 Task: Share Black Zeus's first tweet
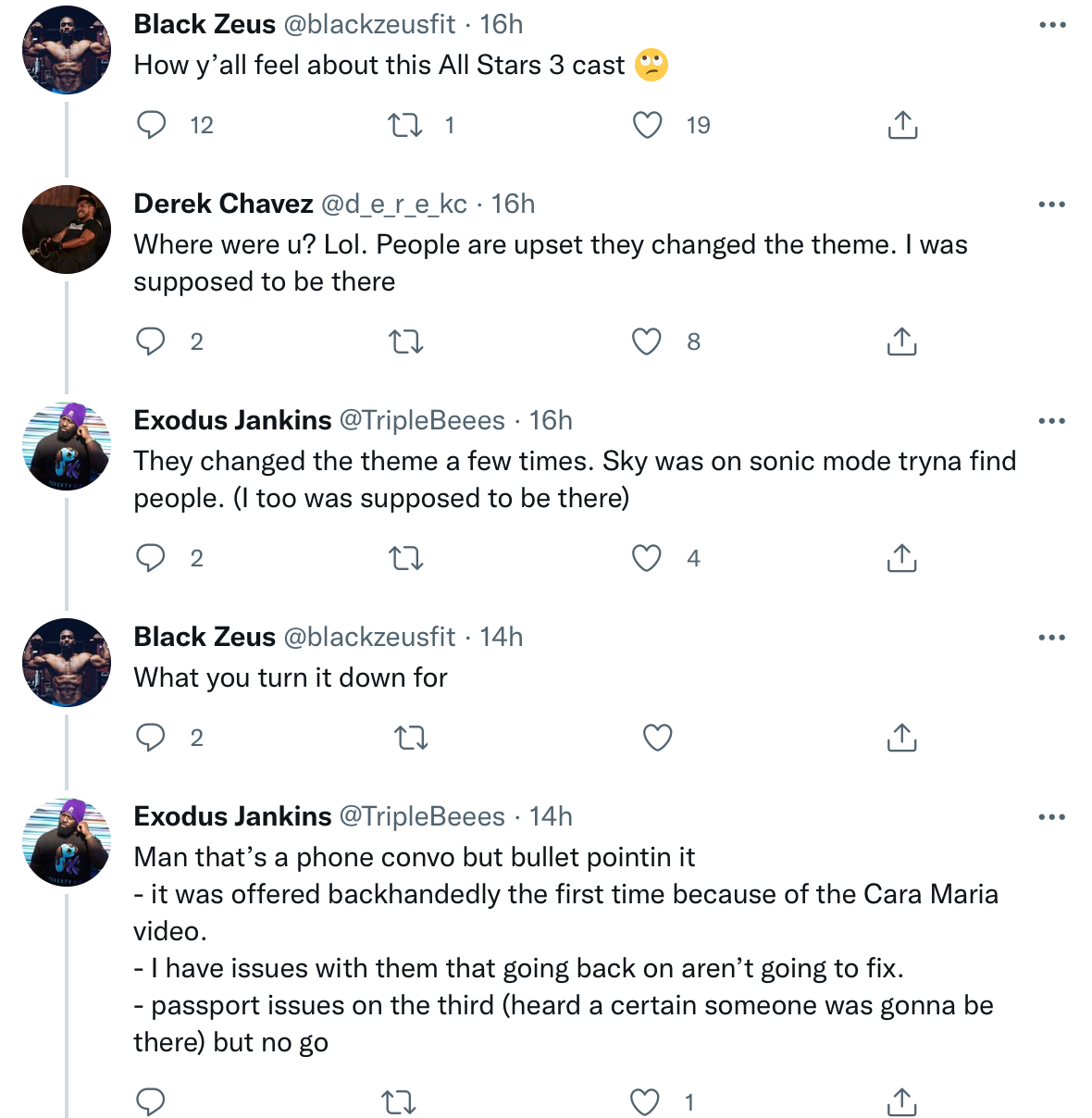tap(902, 125)
